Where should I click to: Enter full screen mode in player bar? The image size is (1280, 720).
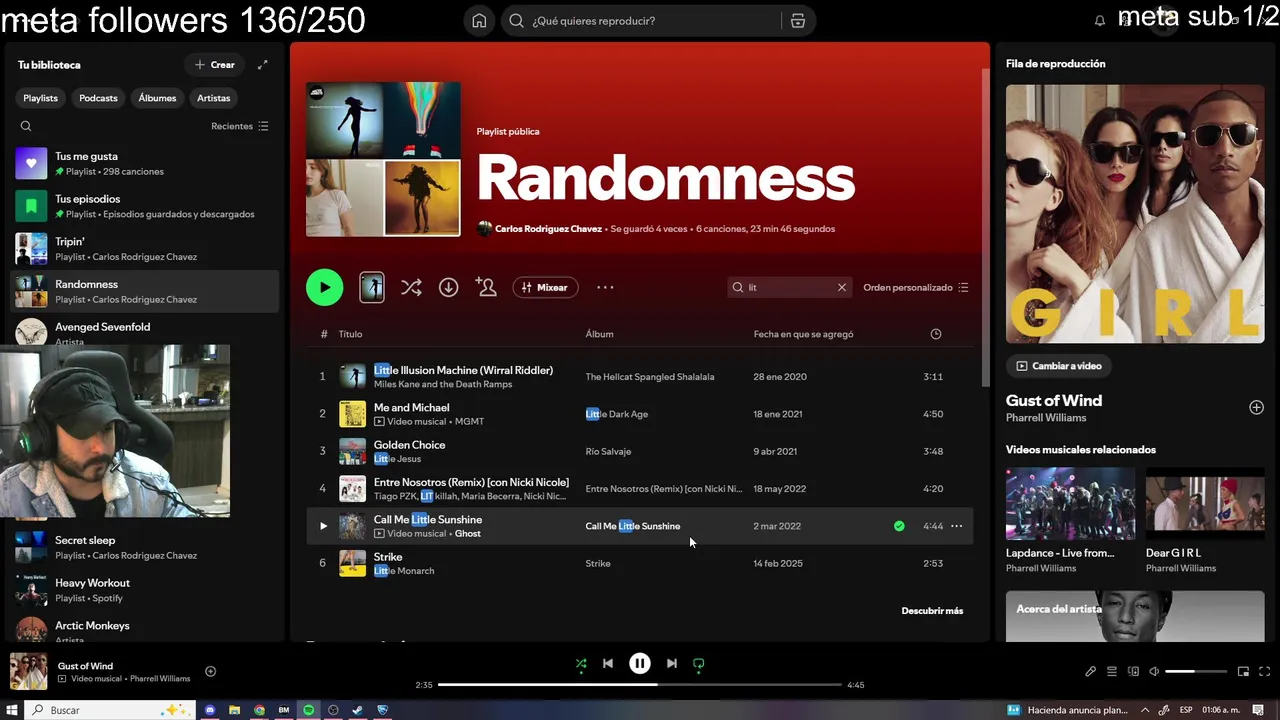pos(1265,671)
